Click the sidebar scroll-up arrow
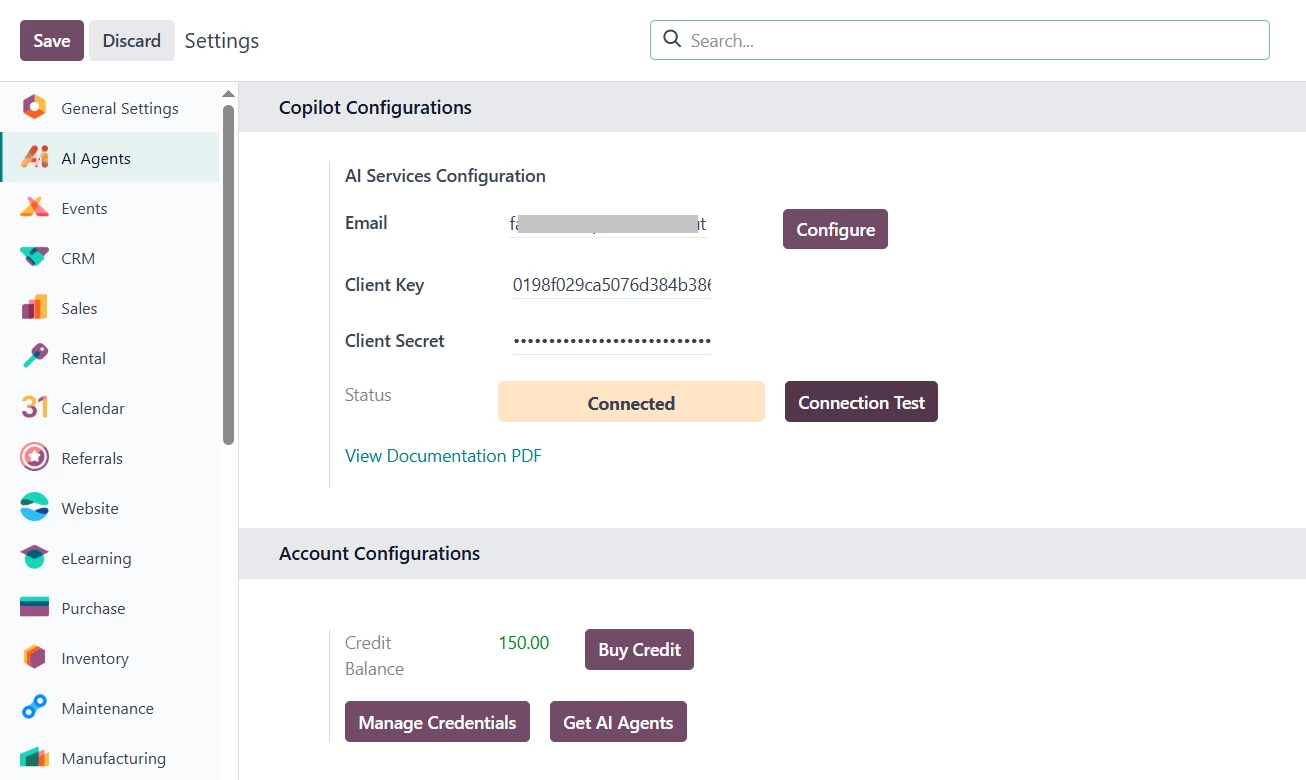 point(229,94)
